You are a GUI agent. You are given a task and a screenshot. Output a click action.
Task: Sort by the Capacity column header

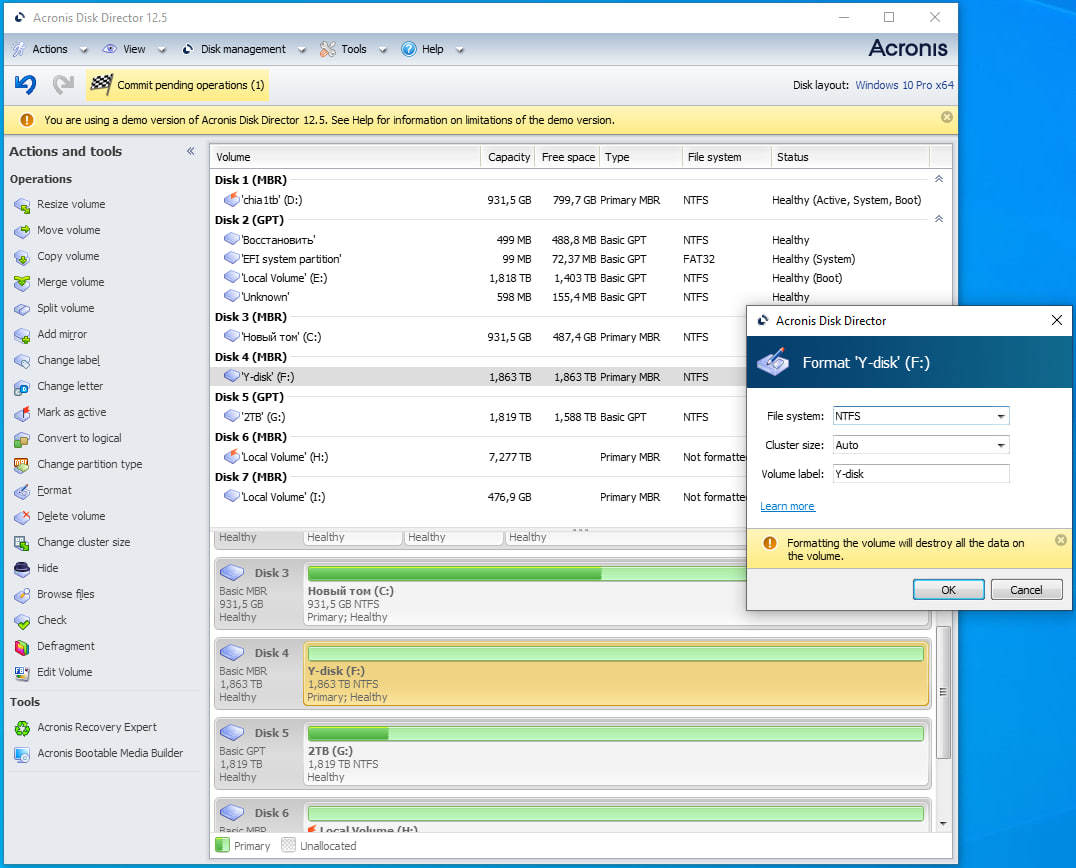508,157
